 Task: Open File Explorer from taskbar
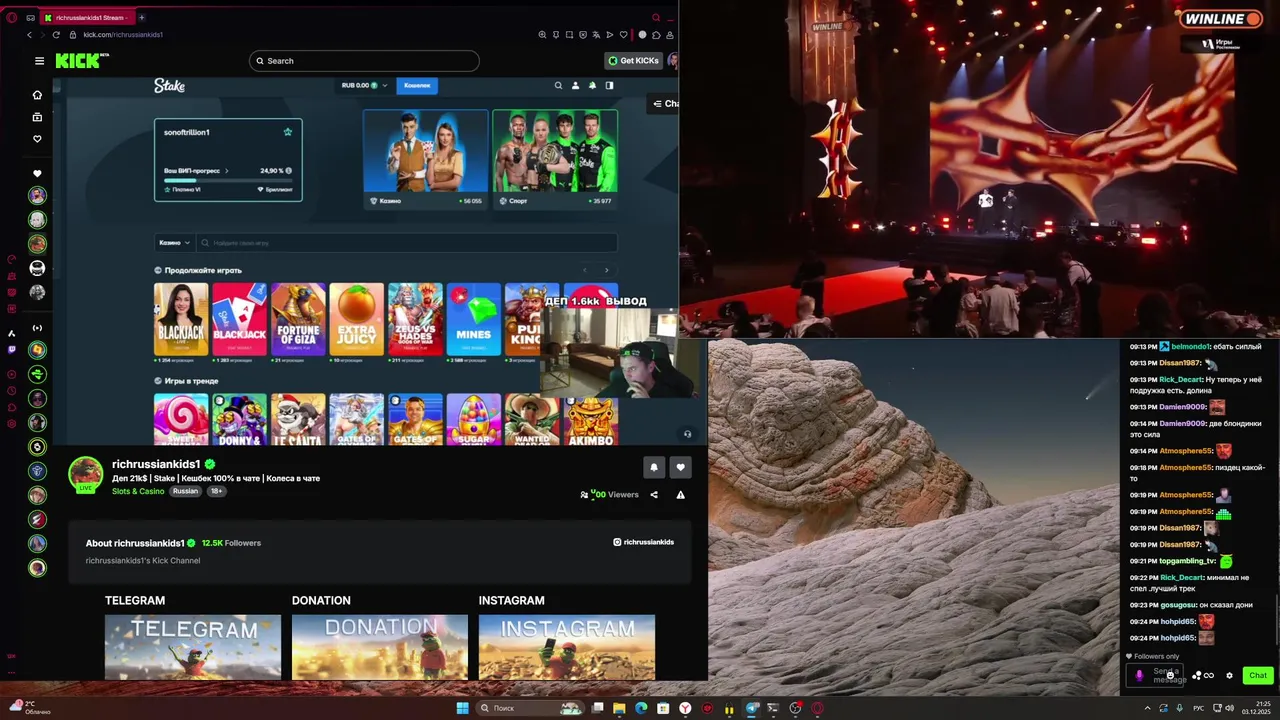tap(619, 708)
